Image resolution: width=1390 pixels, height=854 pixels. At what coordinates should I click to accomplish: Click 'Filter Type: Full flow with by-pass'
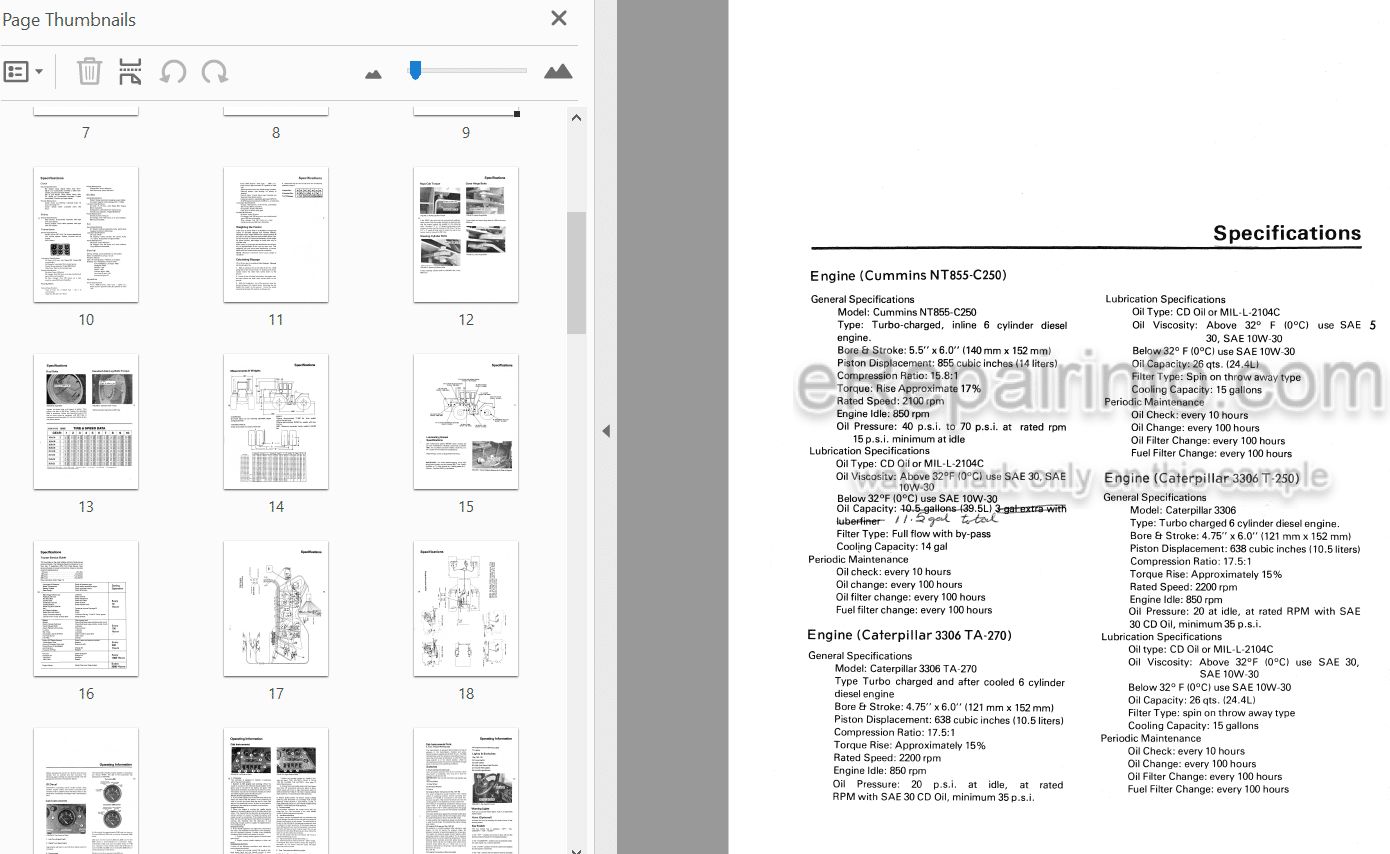(913, 534)
